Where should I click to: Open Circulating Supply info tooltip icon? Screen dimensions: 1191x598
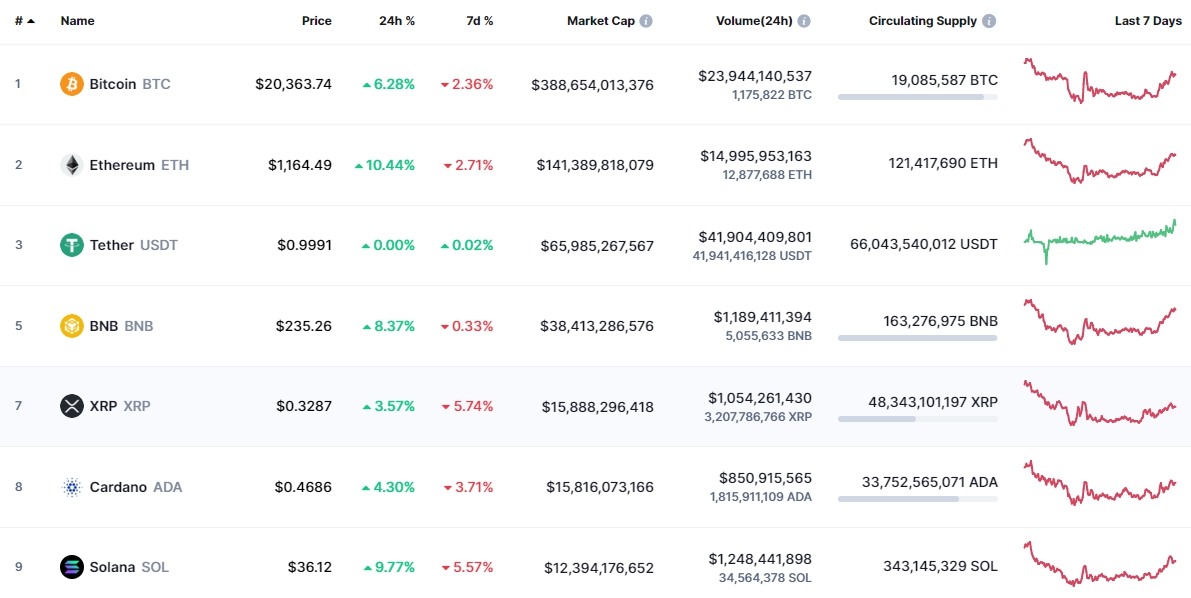(989, 21)
